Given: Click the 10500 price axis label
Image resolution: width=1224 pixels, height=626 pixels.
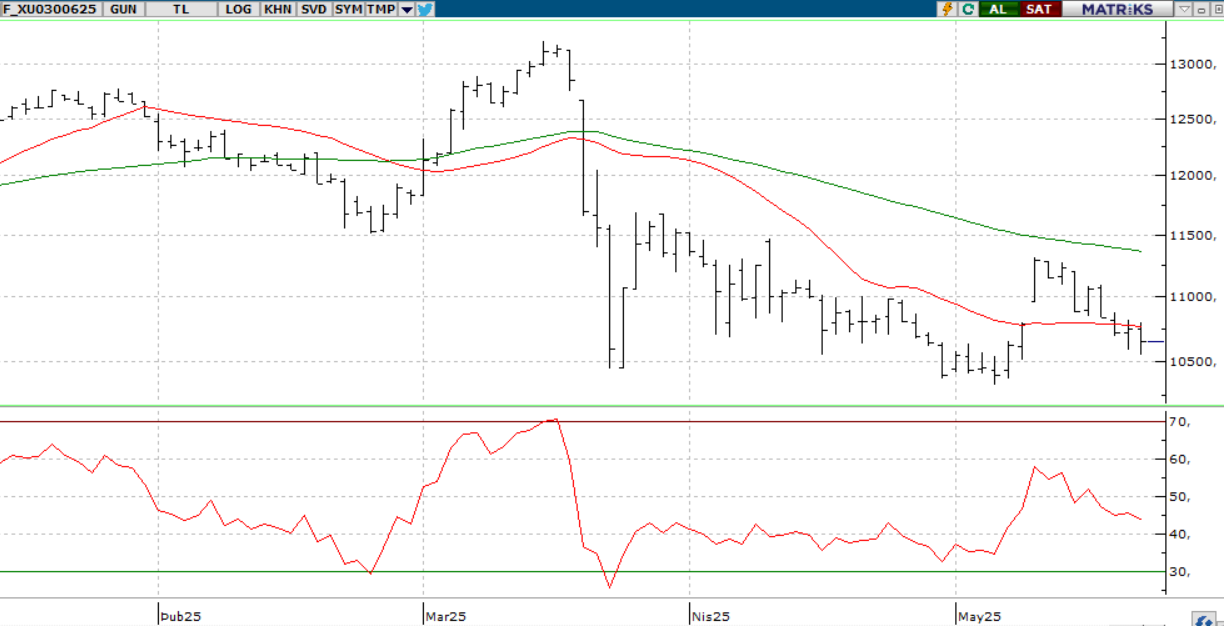Looking at the screenshot, I should 1195,362.
